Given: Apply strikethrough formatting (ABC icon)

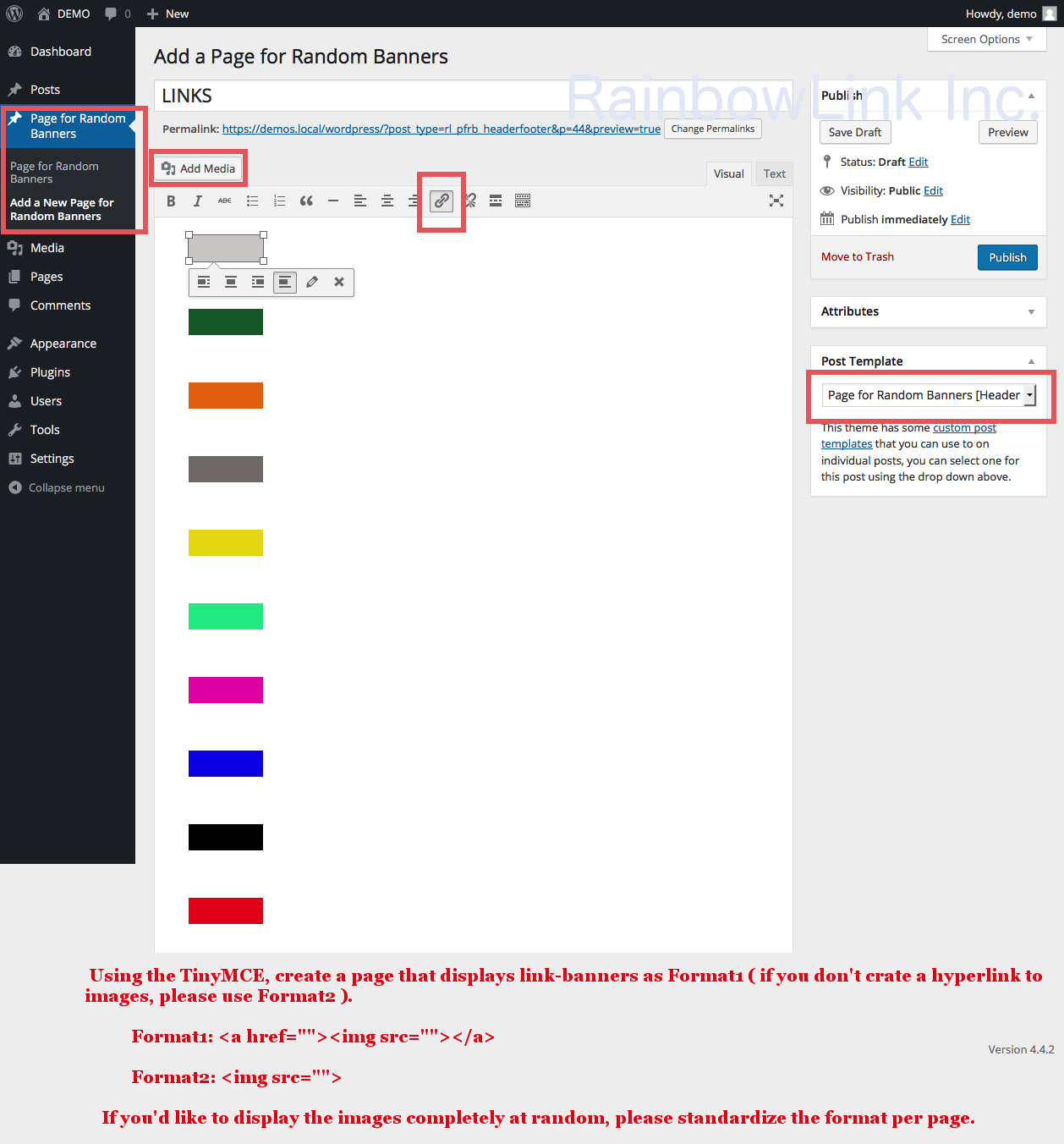Looking at the screenshot, I should 225,201.
